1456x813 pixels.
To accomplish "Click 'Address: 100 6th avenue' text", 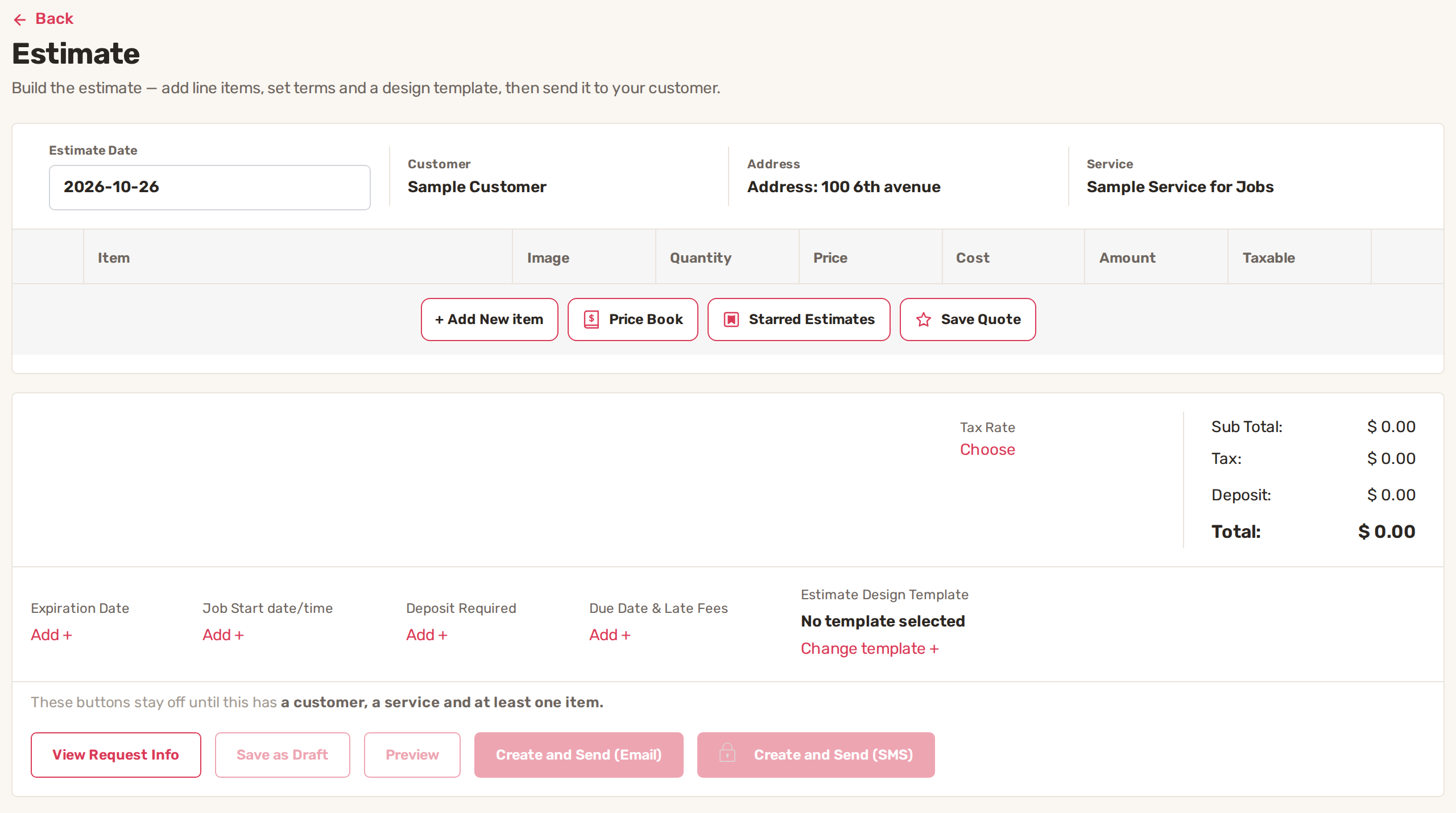I will [844, 187].
